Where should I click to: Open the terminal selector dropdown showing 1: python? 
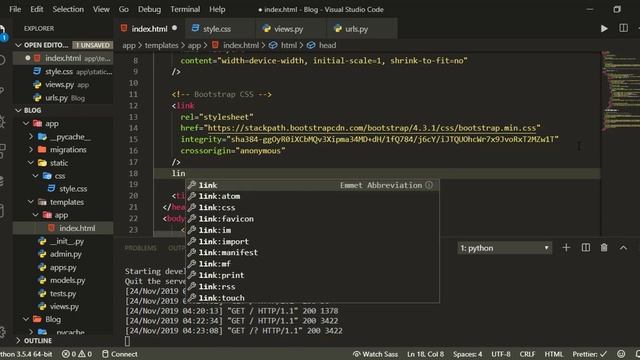(504, 248)
